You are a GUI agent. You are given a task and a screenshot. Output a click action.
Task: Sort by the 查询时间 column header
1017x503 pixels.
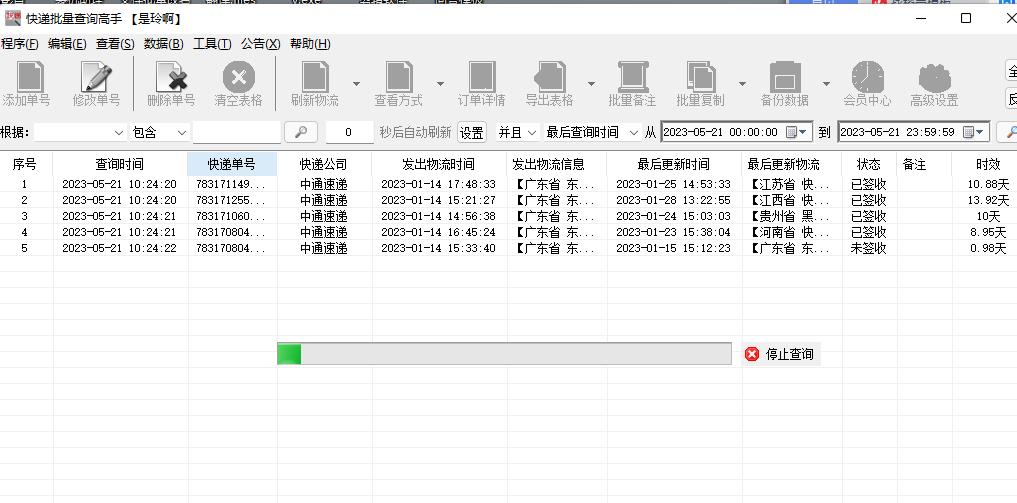coord(120,164)
